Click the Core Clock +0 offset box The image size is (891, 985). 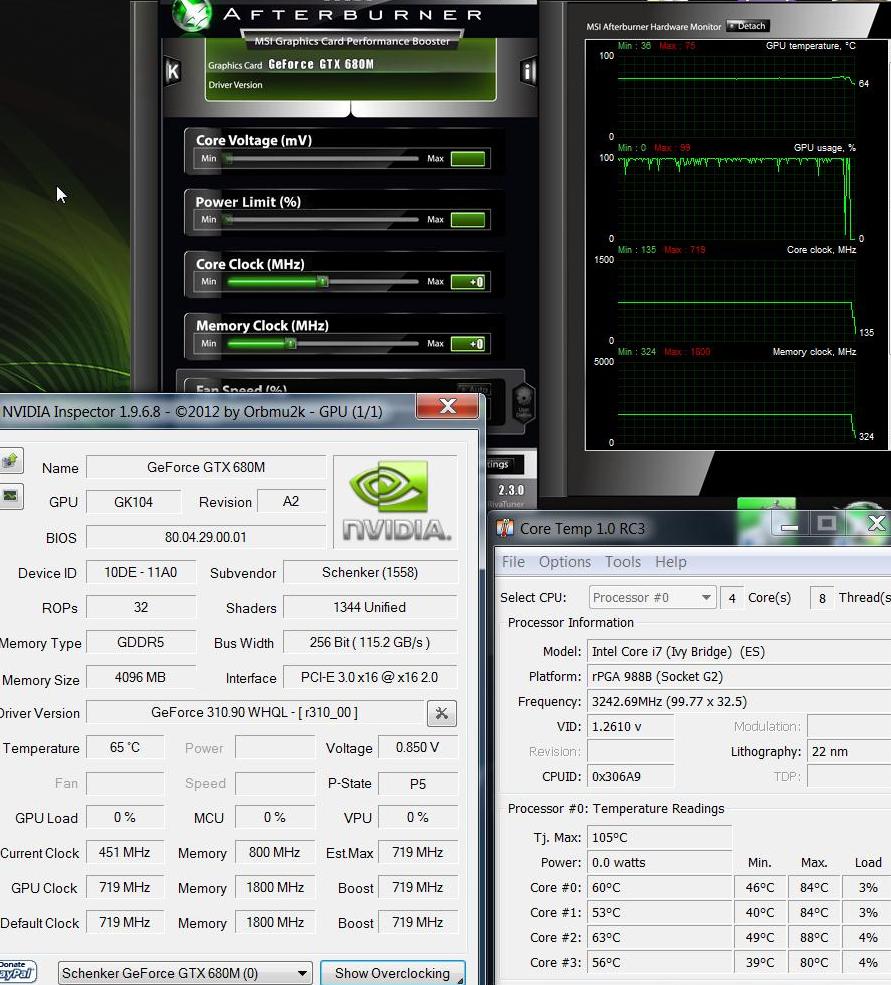click(468, 281)
